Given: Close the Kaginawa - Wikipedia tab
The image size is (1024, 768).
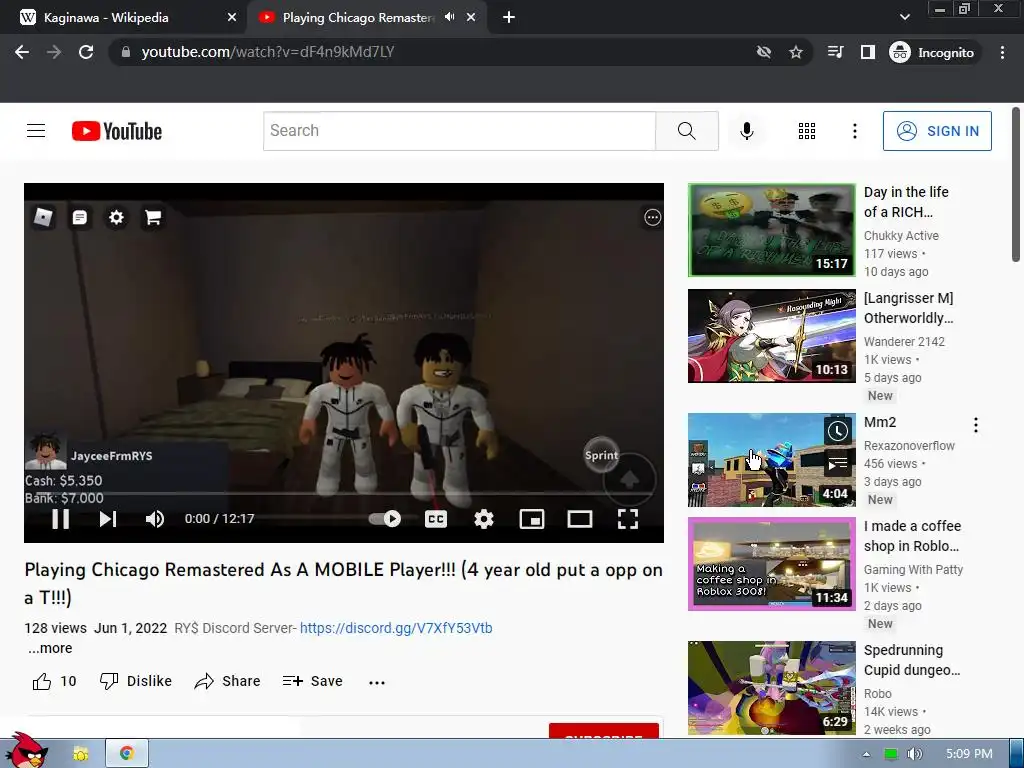Looking at the screenshot, I should (232, 18).
